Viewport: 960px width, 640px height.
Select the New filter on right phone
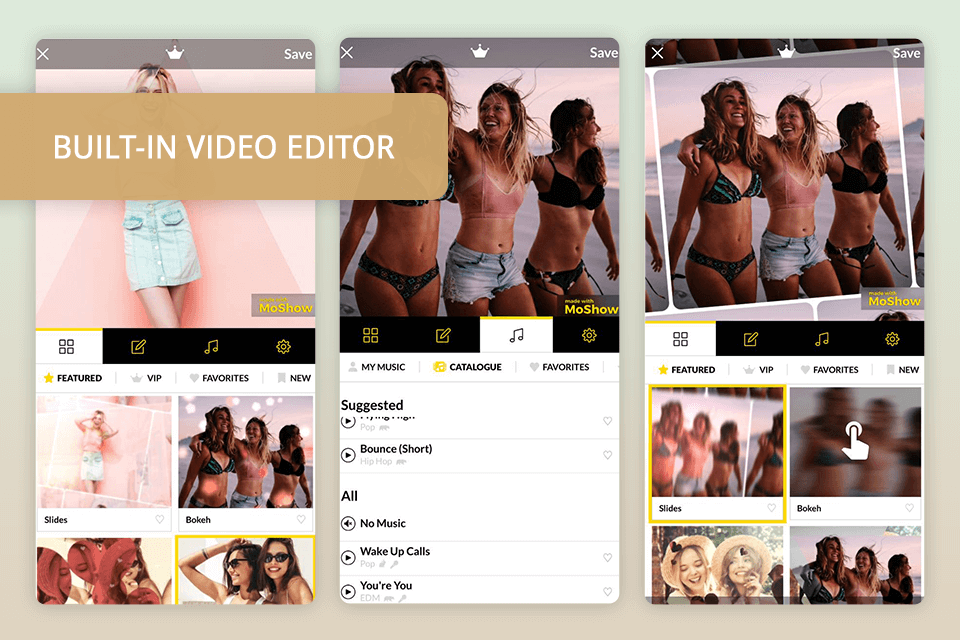(903, 369)
